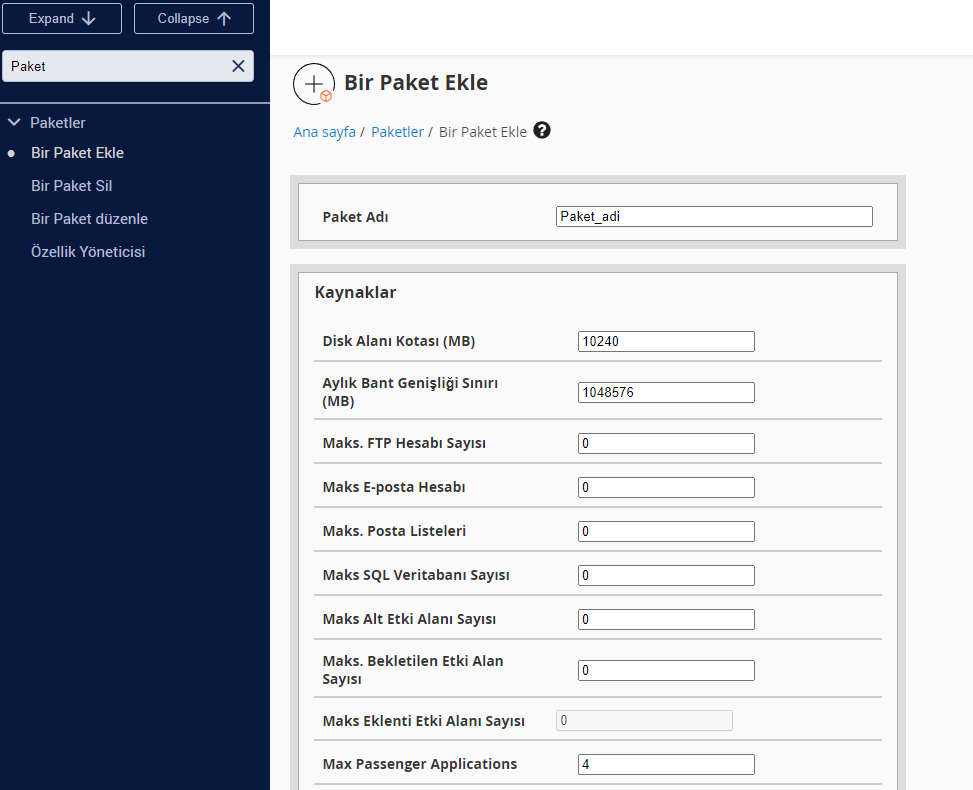Select Özellik Yöneticisi in sidebar

click(x=88, y=252)
